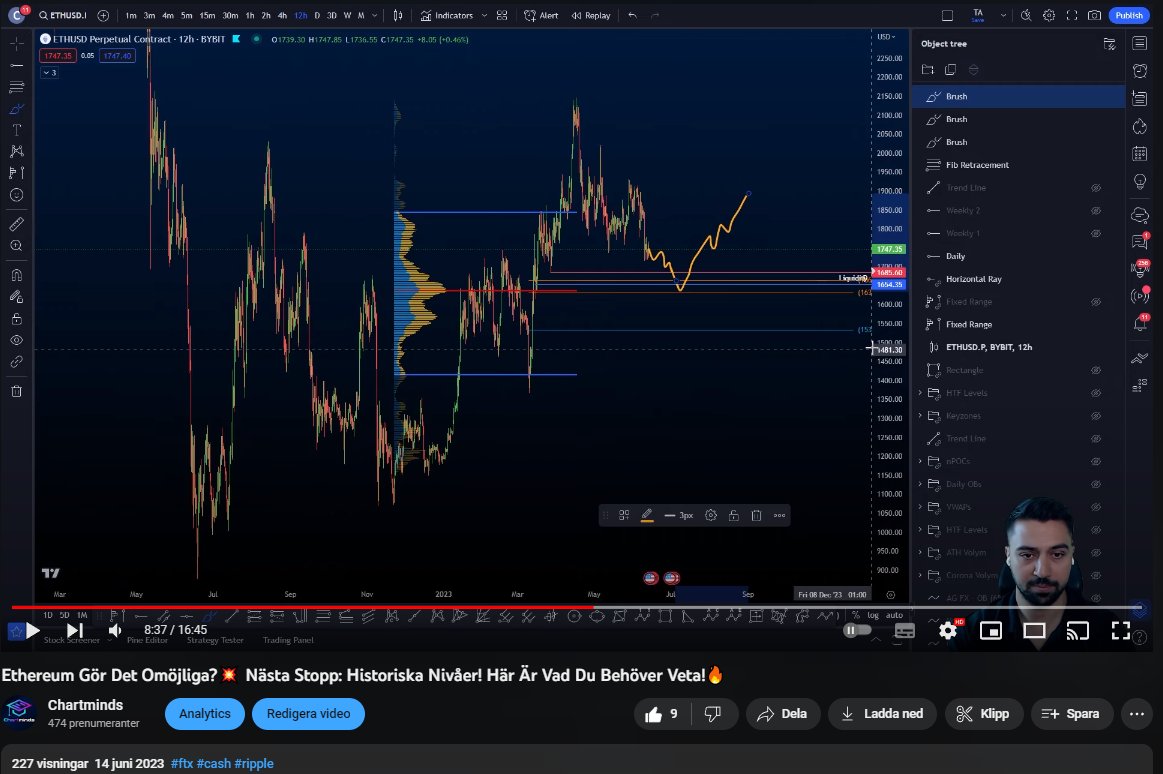This screenshot has width=1163, height=774.
Task: Open the ETHUSD.I symbol search
Action: tap(63, 16)
